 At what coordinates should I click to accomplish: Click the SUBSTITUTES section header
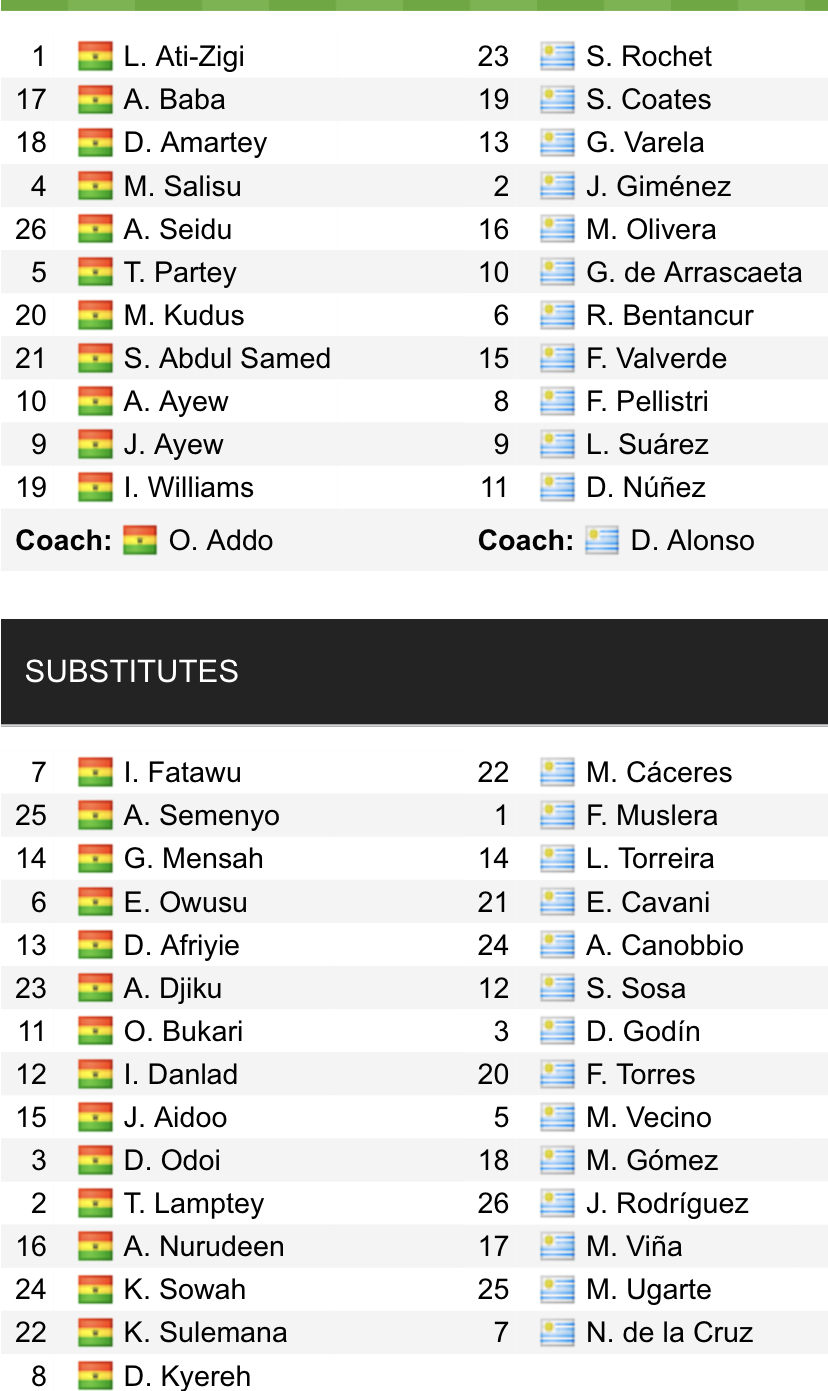click(132, 671)
